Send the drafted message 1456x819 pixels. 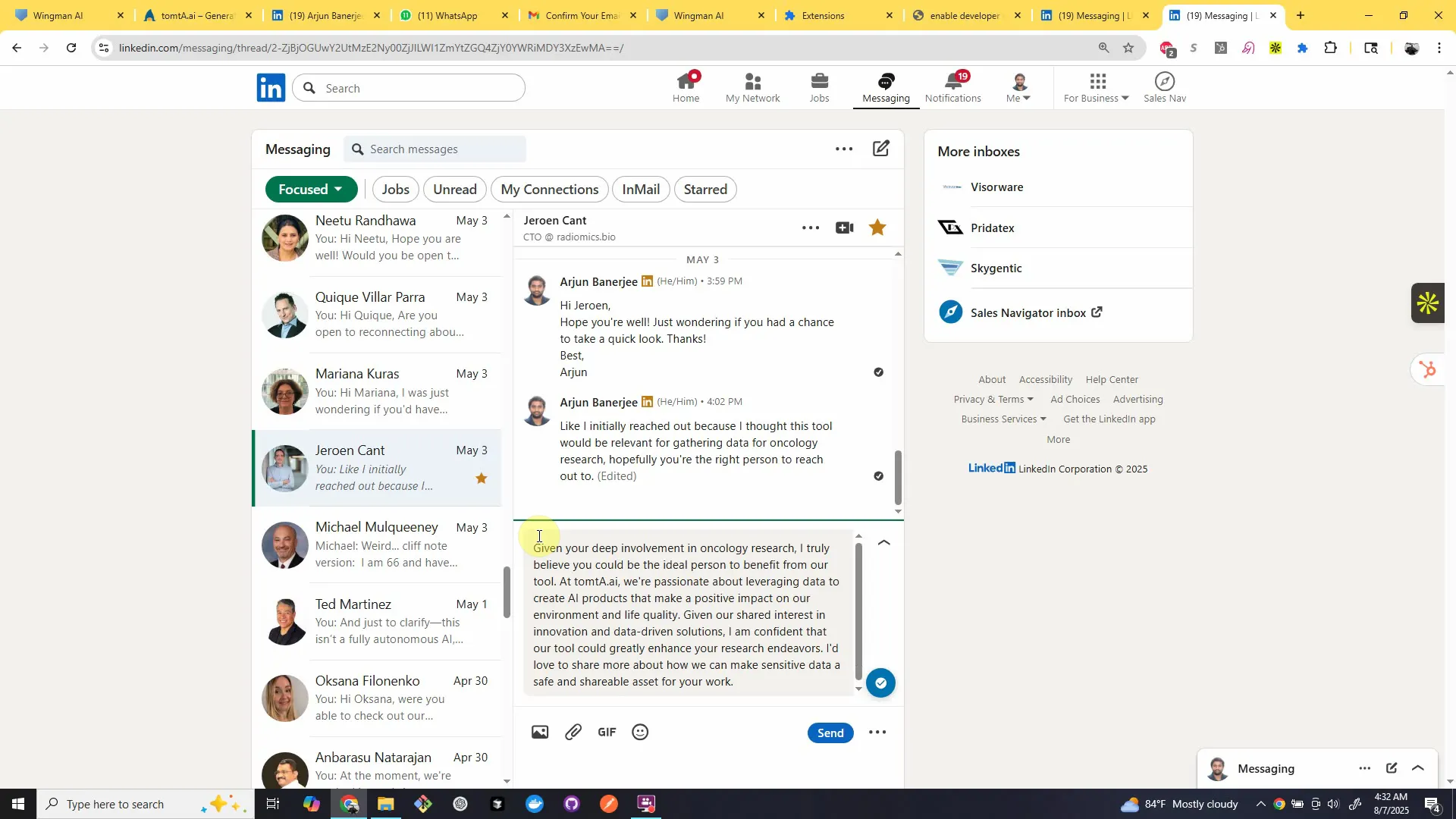coord(830,733)
